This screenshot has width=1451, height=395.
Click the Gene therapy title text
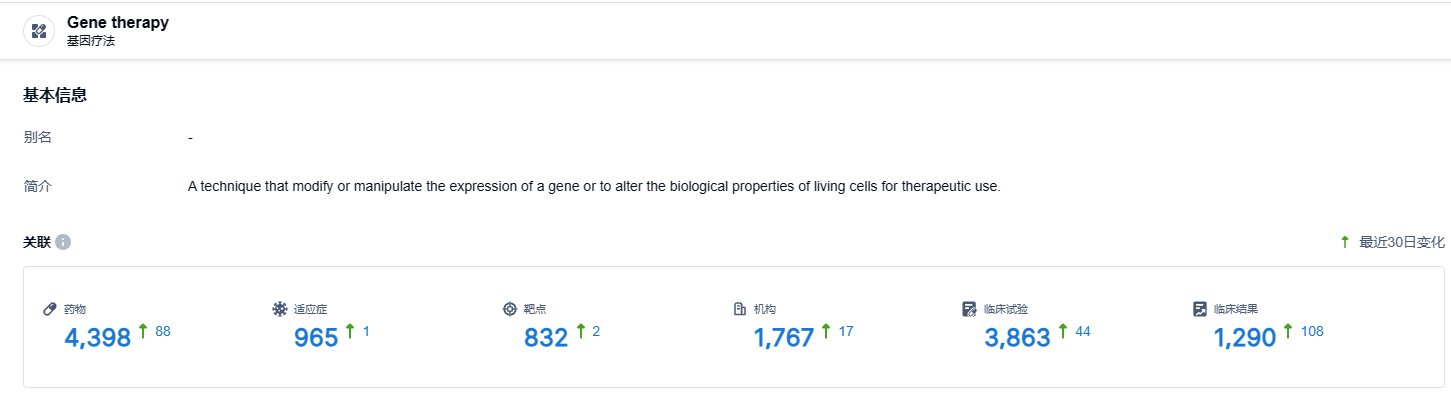118,23
